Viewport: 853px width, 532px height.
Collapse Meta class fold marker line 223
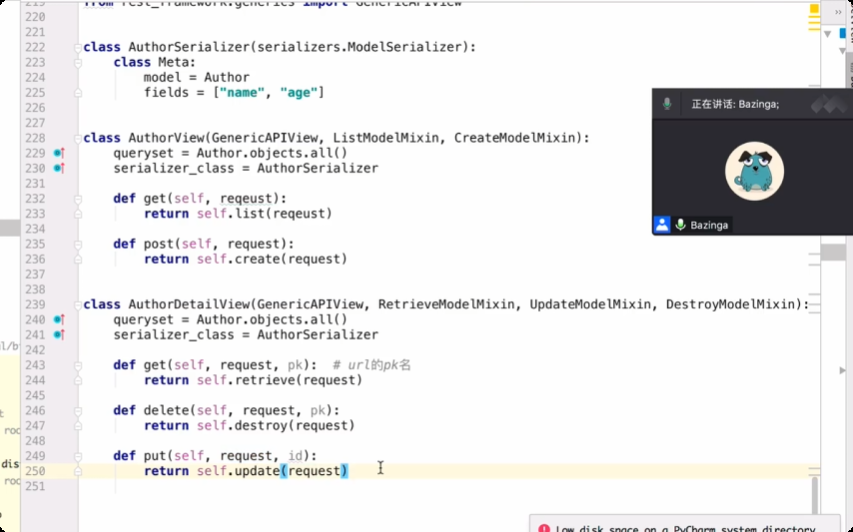coord(78,63)
